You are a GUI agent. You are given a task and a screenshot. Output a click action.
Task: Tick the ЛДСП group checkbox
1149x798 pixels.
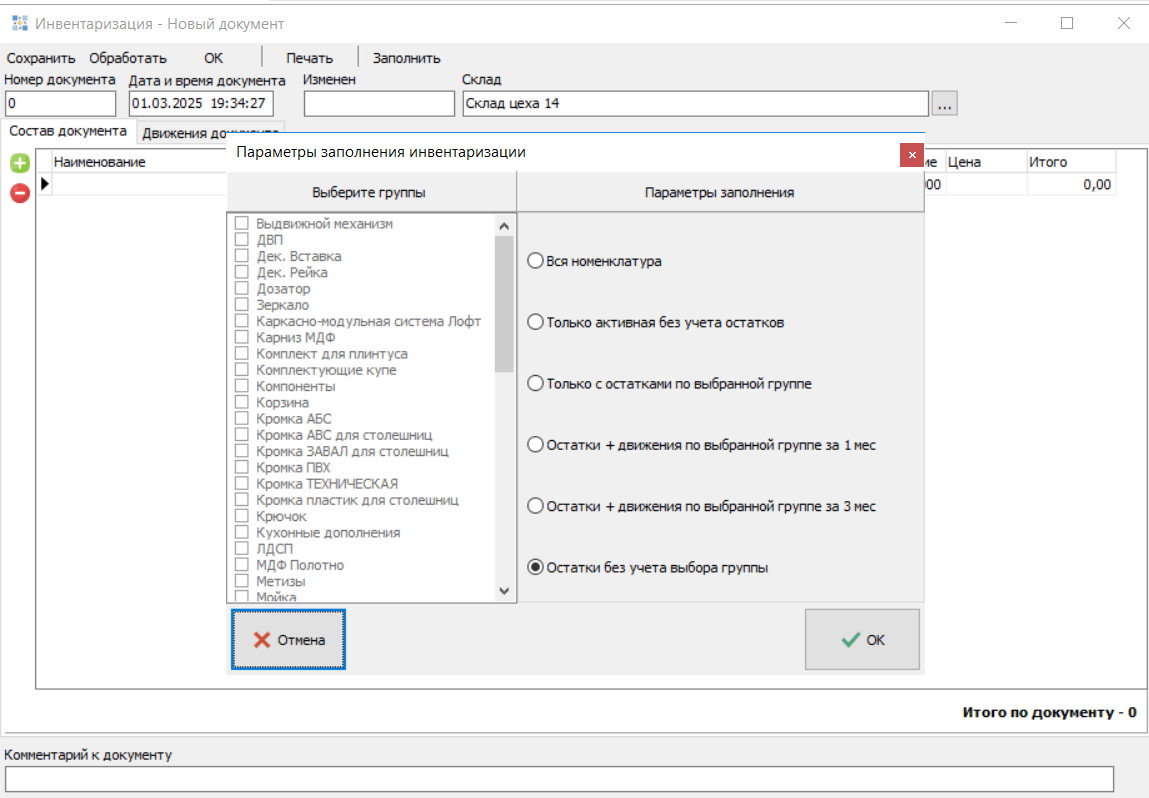point(242,548)
